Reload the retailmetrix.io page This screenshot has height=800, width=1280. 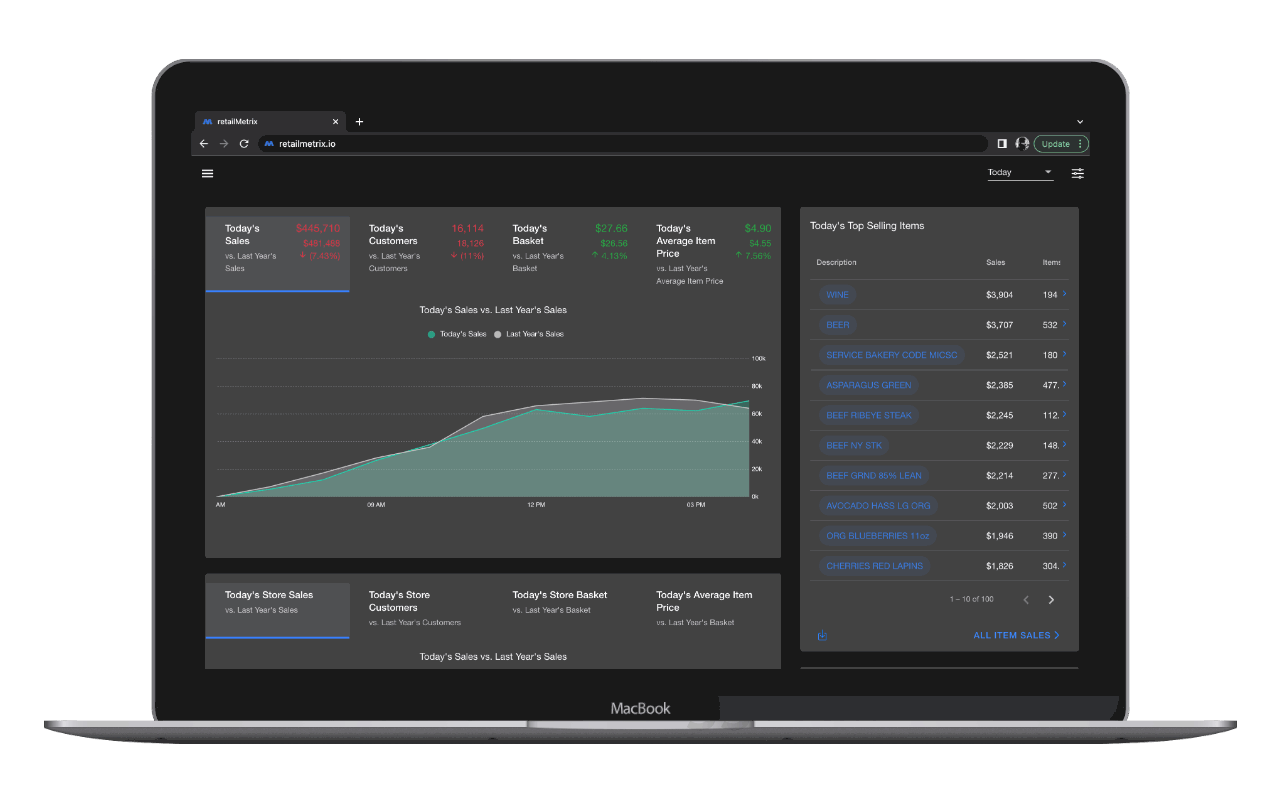[x=243, y=143]
